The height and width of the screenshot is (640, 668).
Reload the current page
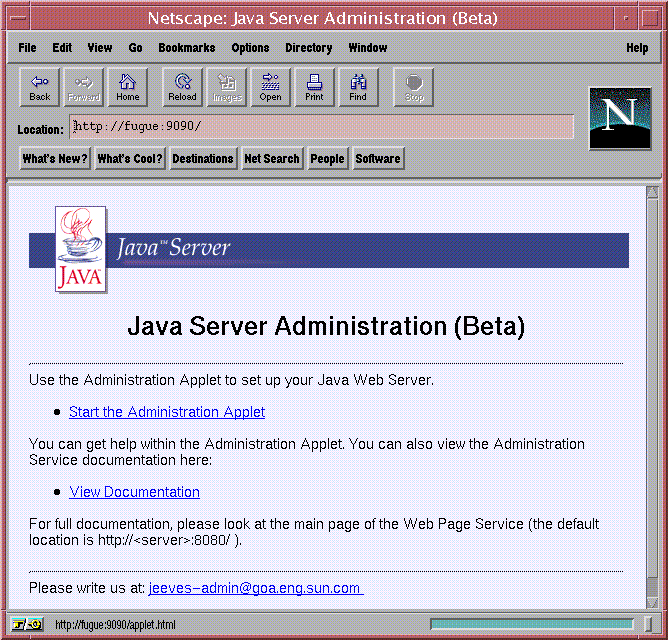click(182, 87)
